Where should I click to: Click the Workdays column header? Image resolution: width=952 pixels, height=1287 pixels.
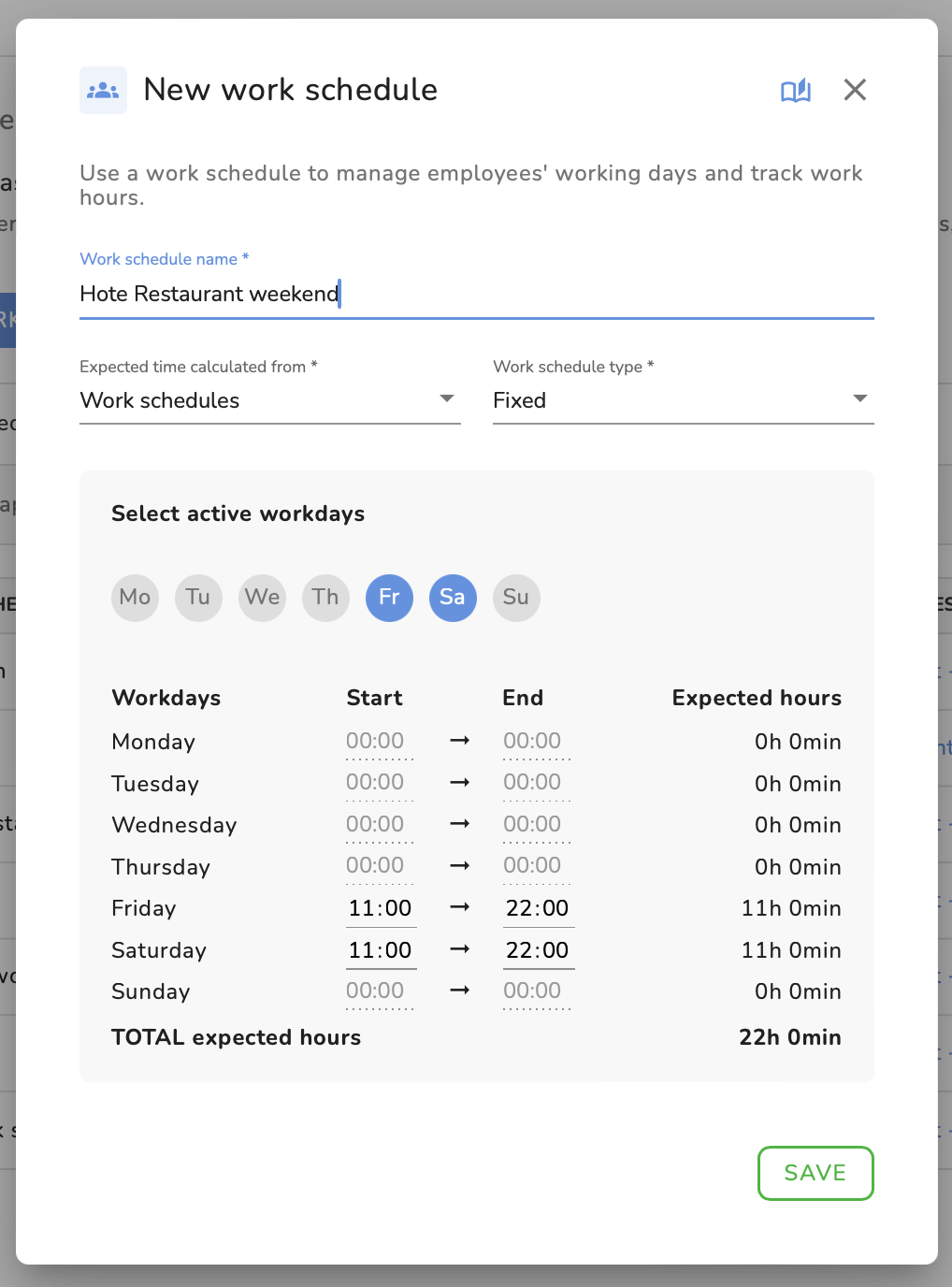[x=166, y=699]
